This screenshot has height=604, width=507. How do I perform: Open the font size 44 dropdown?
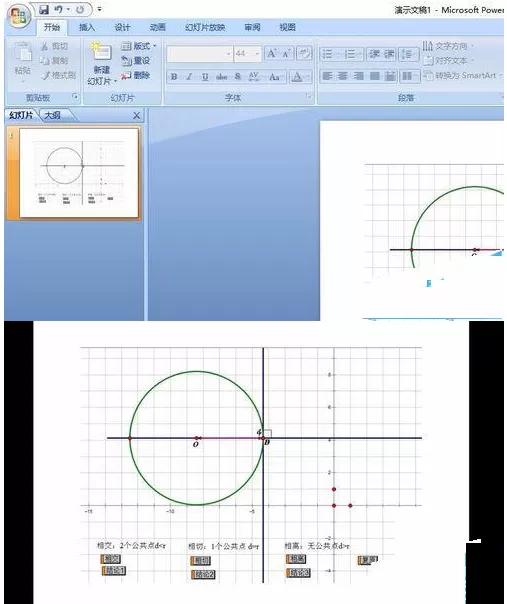[247, 54]
